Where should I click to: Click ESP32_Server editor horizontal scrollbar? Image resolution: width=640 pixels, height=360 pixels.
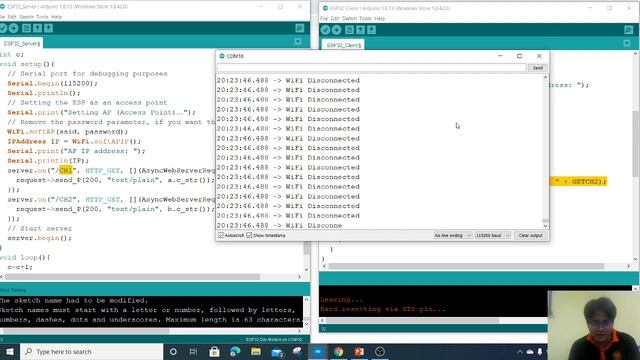[x=132, y=277]
